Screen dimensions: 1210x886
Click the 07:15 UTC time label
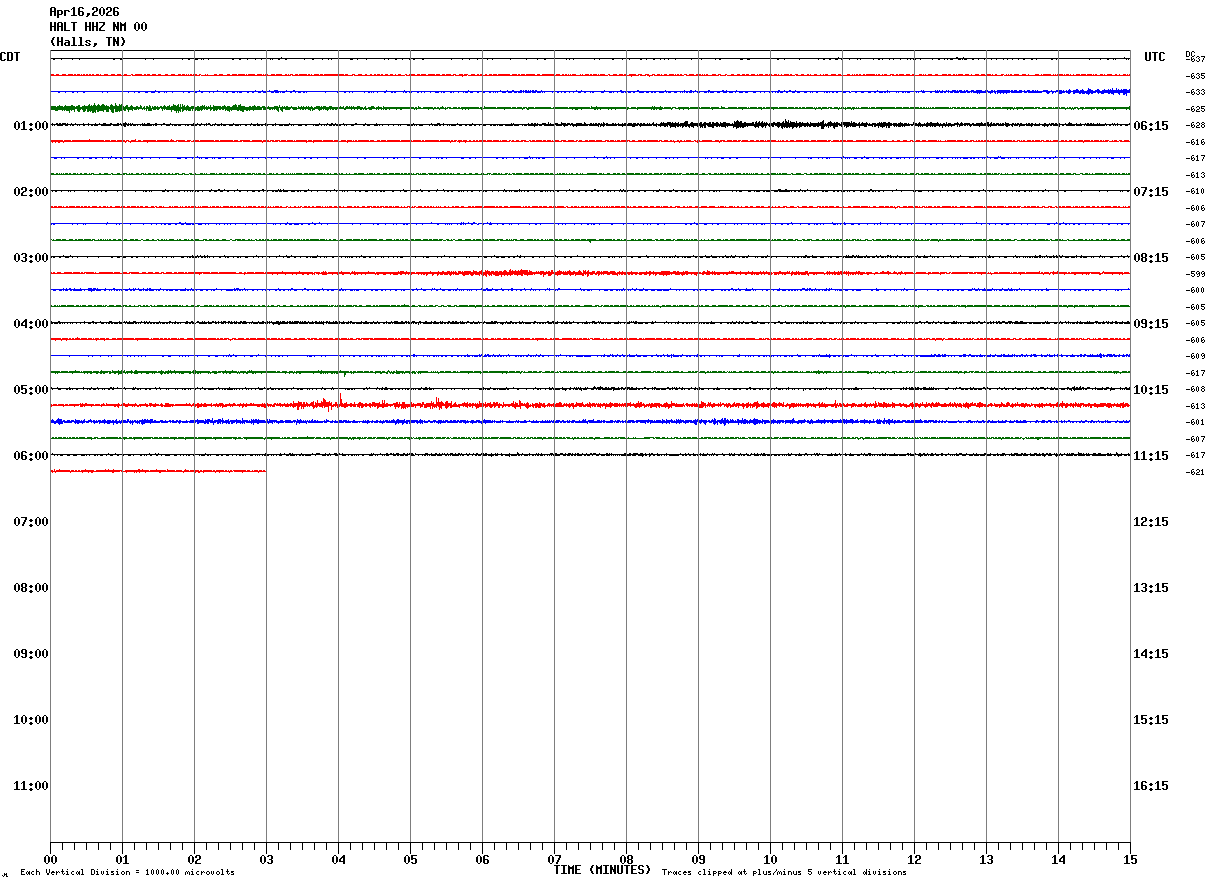click(x=1151, y=192)
